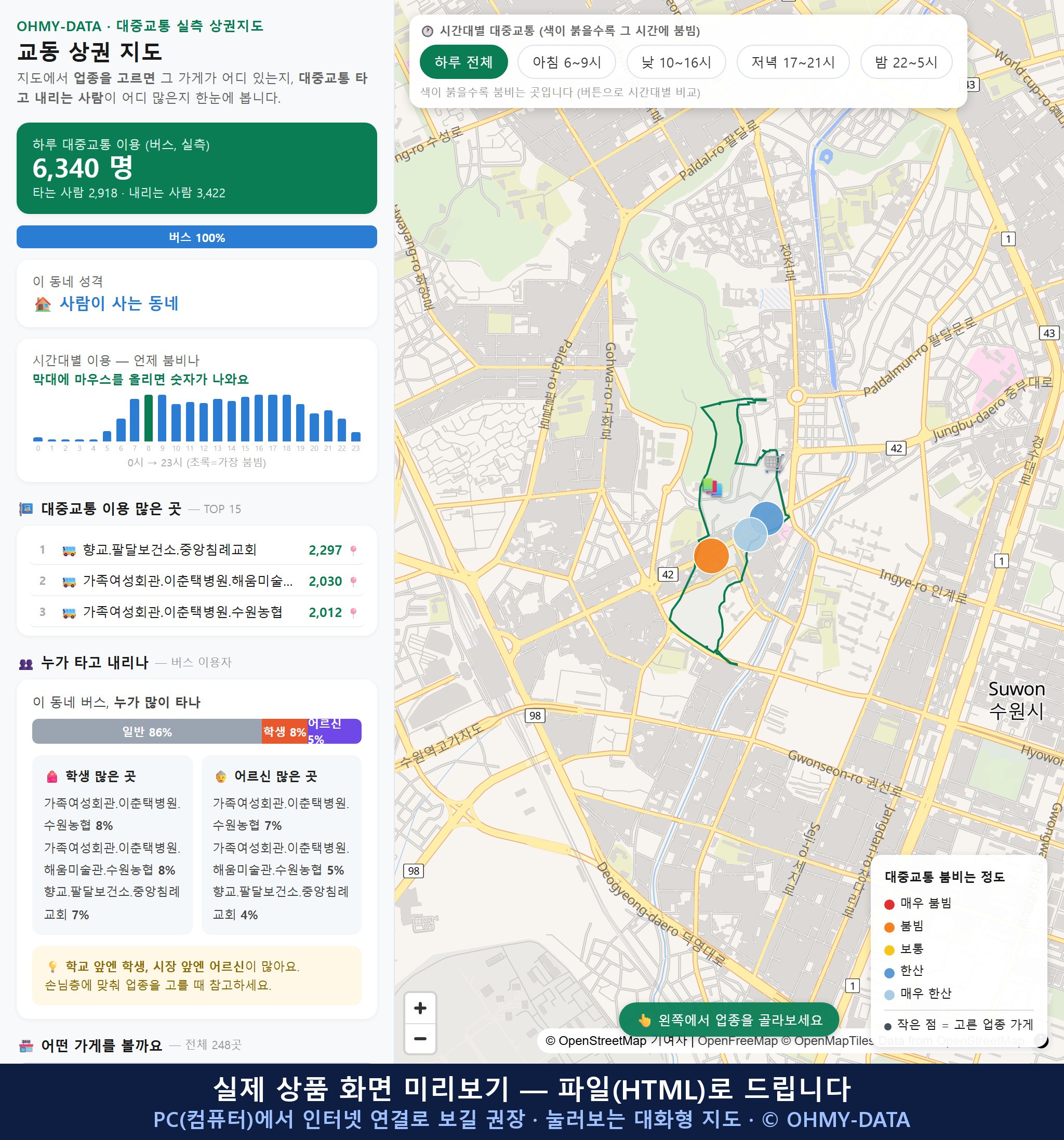
Task: Click bus icon in rank 2 row
Action: (x=69, y=582)
